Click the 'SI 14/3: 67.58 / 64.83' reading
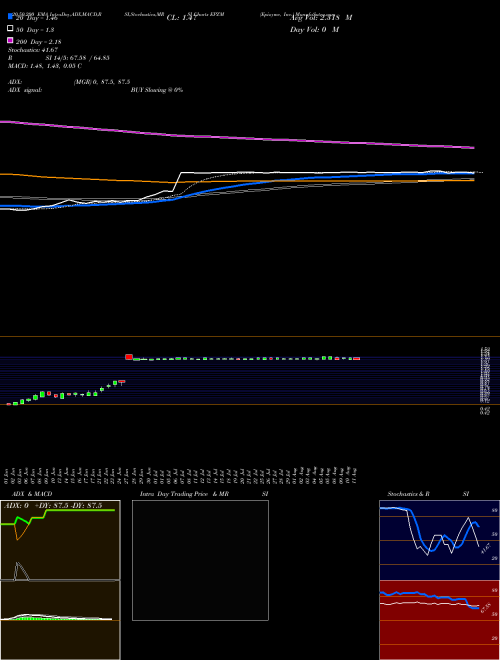The width and height of the screenshot is (500, 660). 78,58
